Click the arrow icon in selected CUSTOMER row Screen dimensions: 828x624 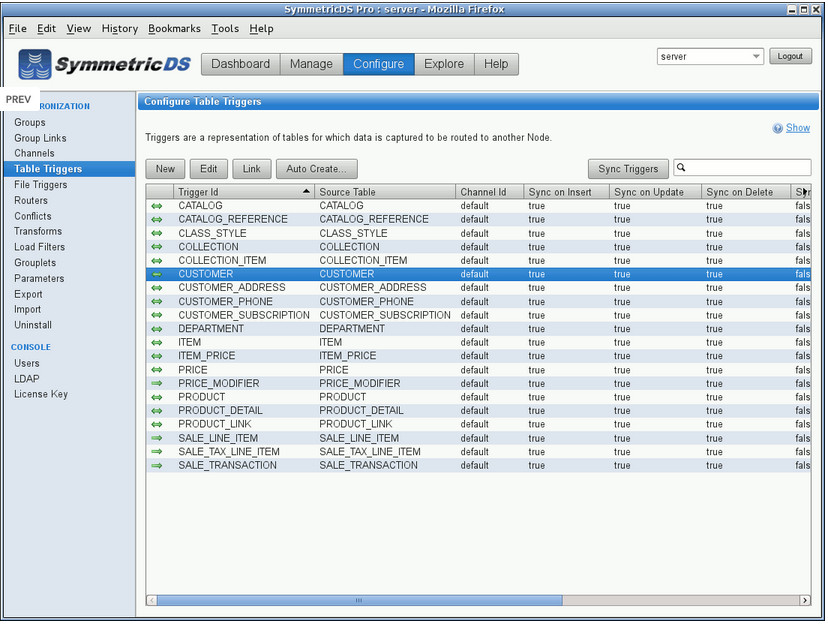157,275
